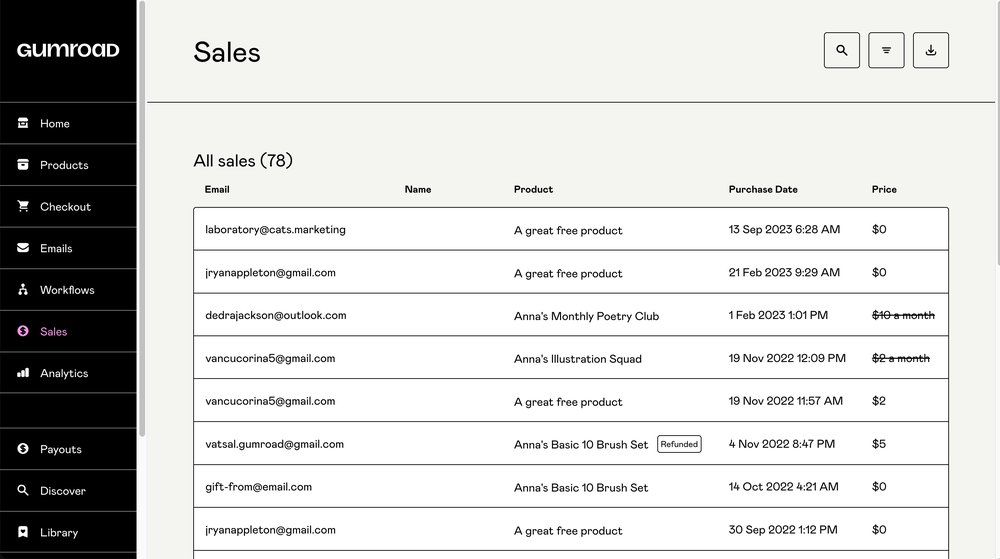Click the 13 Sep 2023 6:28 AM date
This screenshot has width=1000, height=559.
[x=784, y=229]
